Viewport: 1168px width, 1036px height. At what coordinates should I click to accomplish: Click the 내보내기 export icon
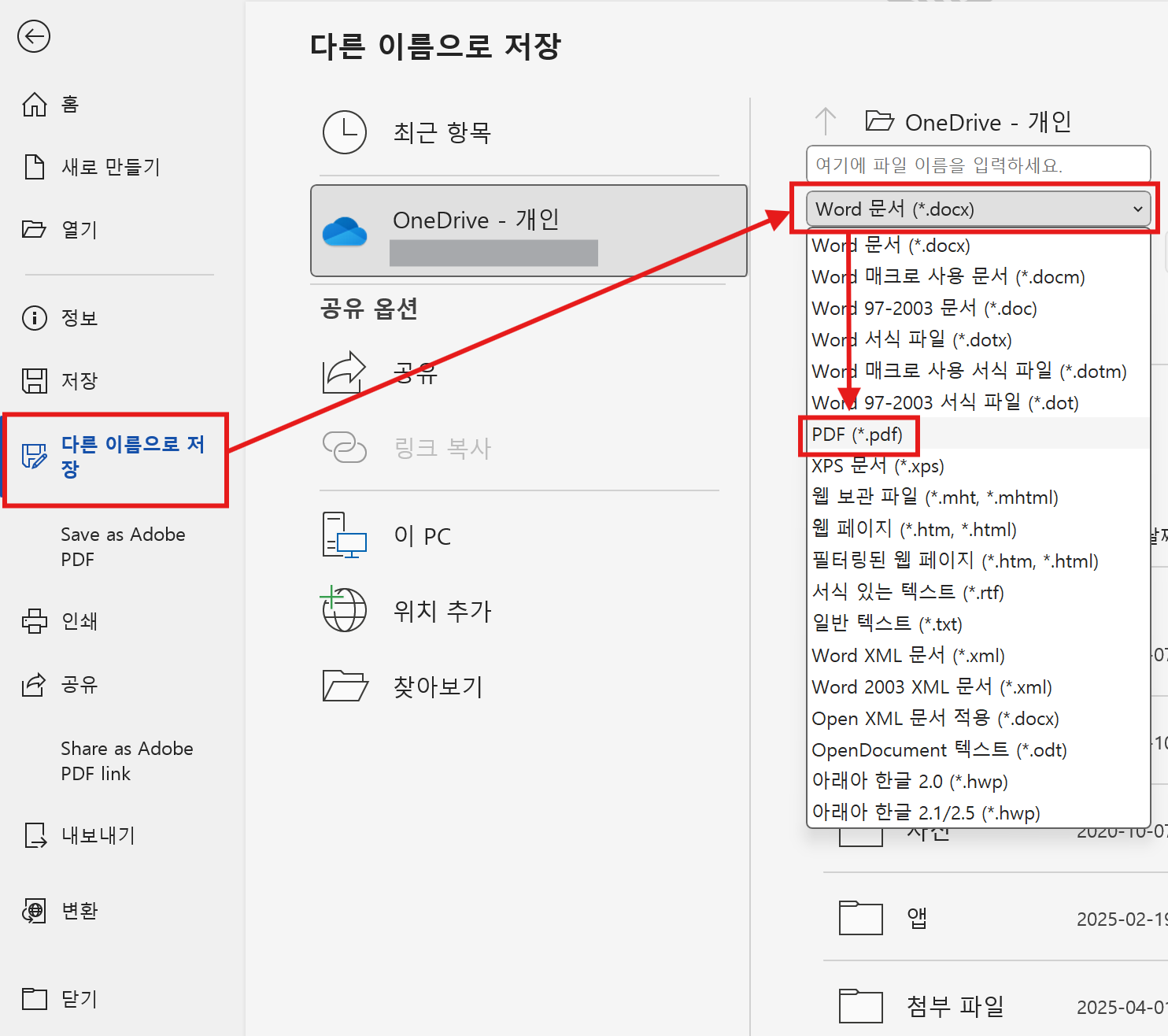35,835
